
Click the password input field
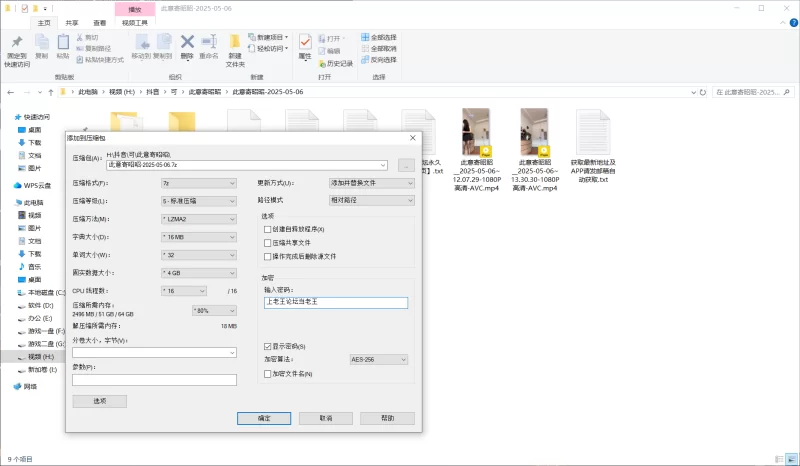coord(336,302)
